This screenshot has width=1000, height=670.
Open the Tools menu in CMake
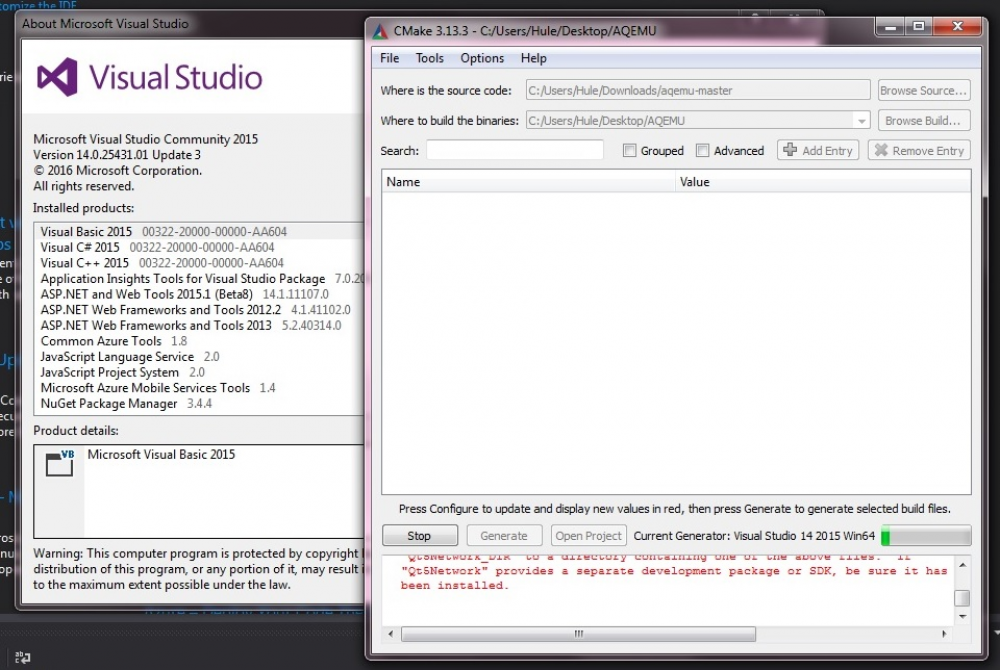pyautogui.click(x=429, y=58)
